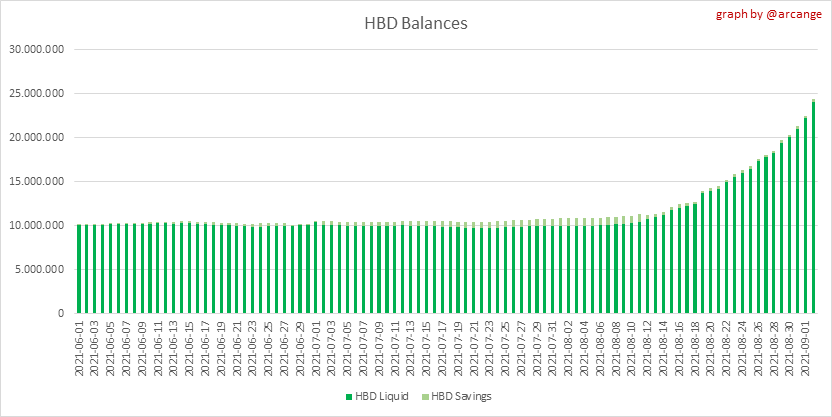Click the HBD Balances chart title
The image size is (832, 417).
(x=415, y=23)
